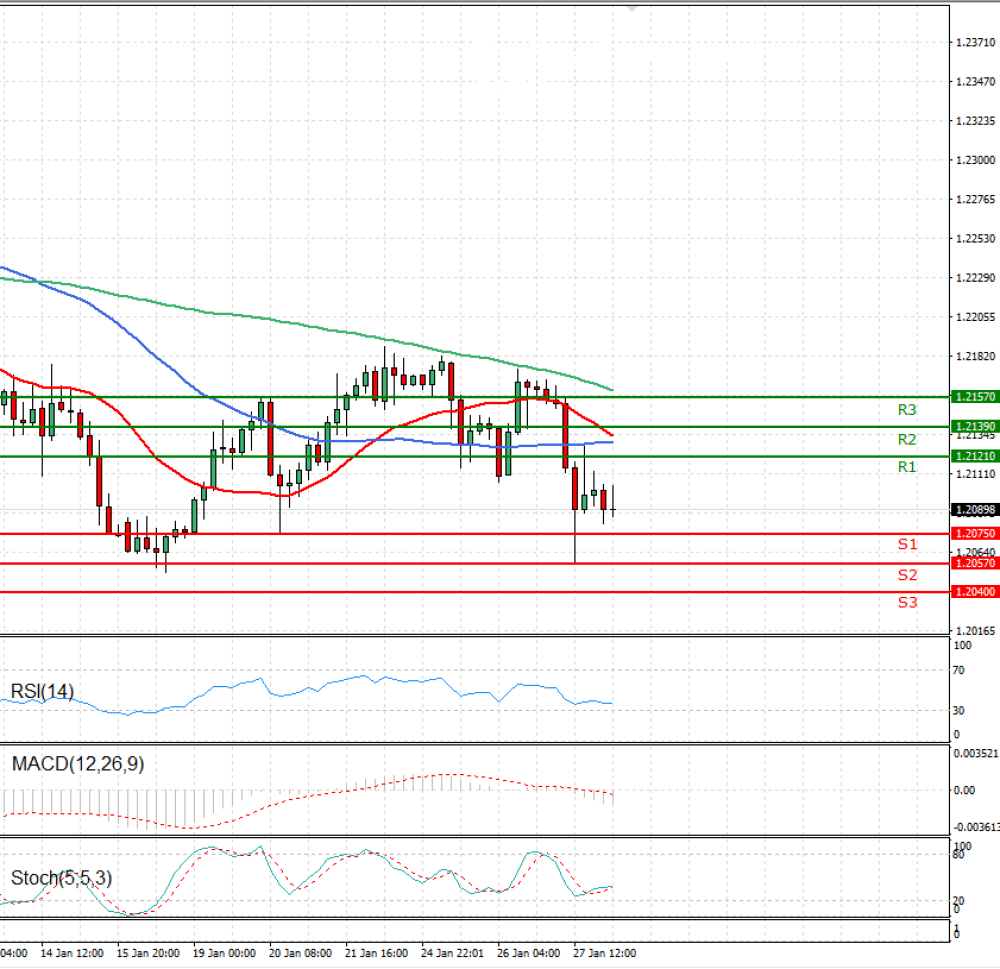Click the 1.21110 price axis value
1000x969 pixels.
[976, 474]
